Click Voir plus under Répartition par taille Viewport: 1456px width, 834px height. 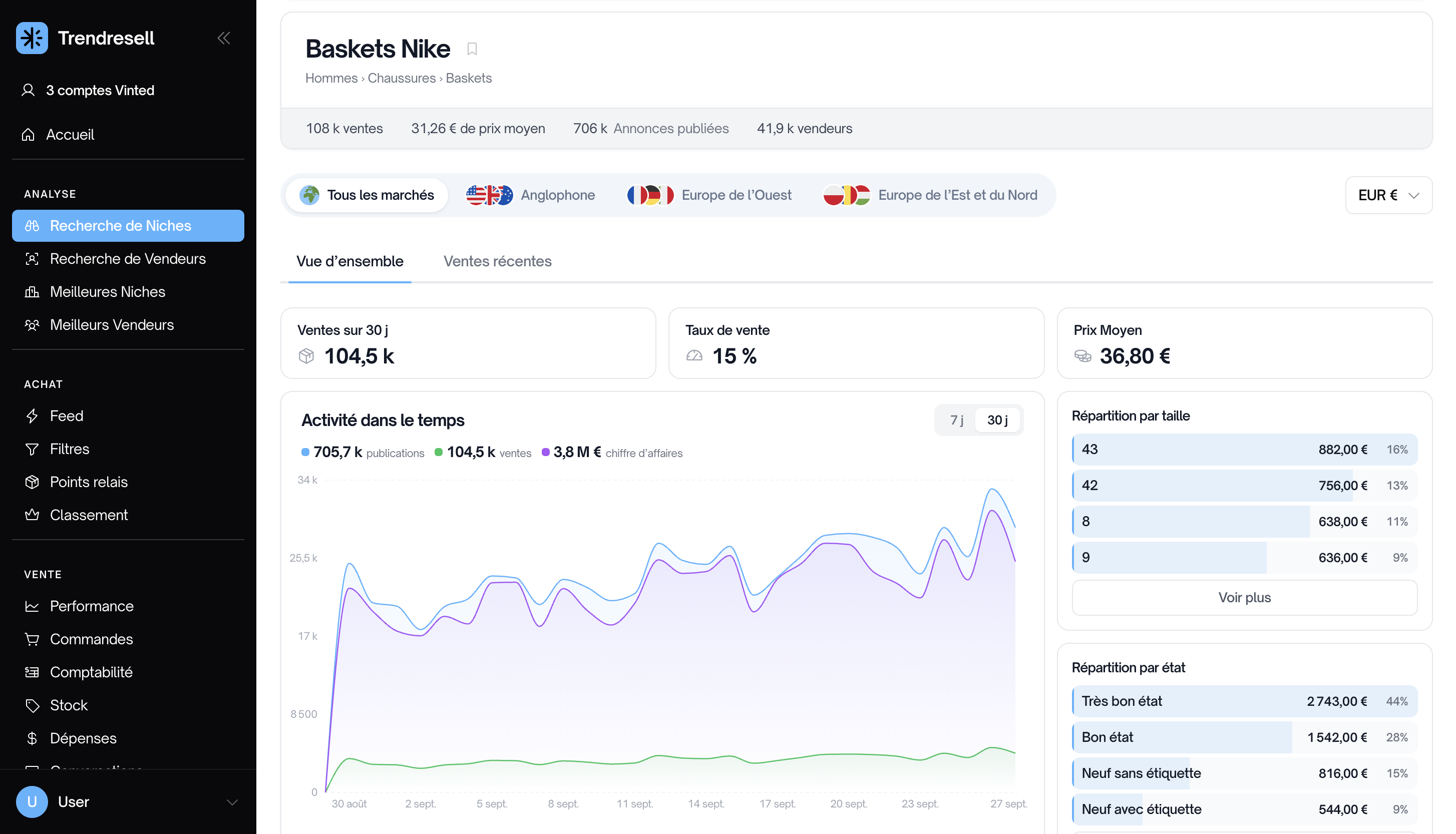click(1244, 597)
